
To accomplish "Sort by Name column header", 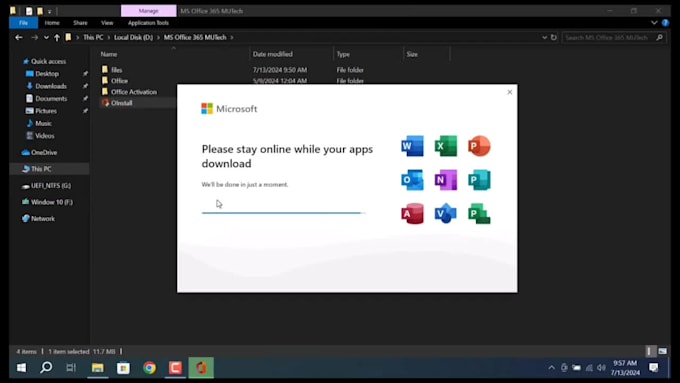I will pyautogui.click(x=109, y=54).
